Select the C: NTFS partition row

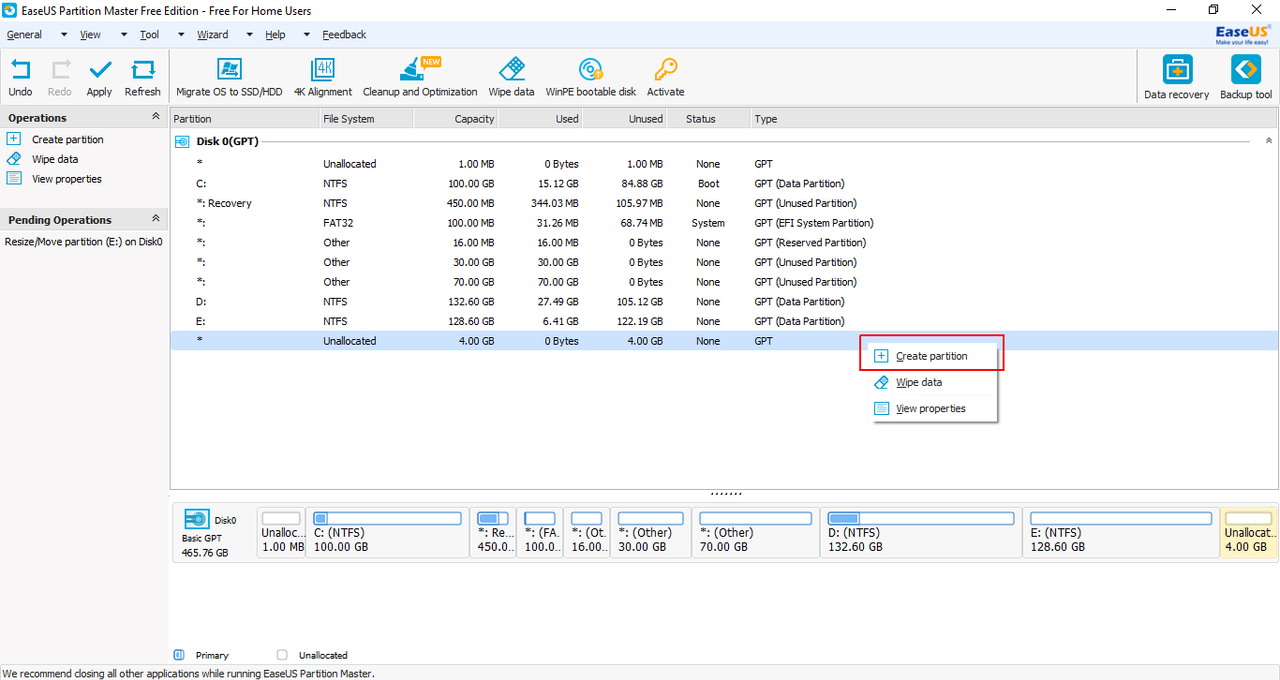pos(724,183)
